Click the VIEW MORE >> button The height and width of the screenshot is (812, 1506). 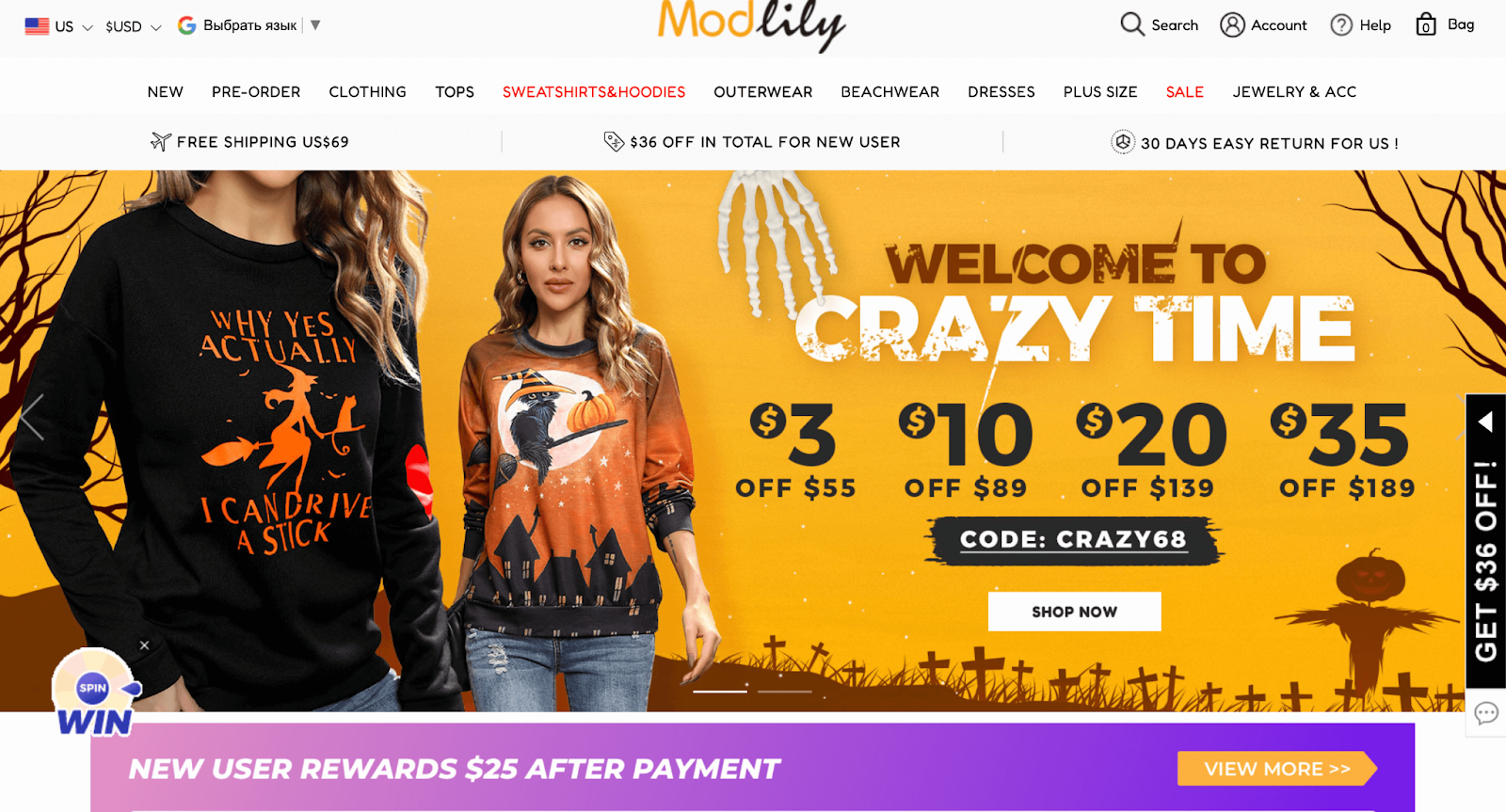(x=1277, y=769)
